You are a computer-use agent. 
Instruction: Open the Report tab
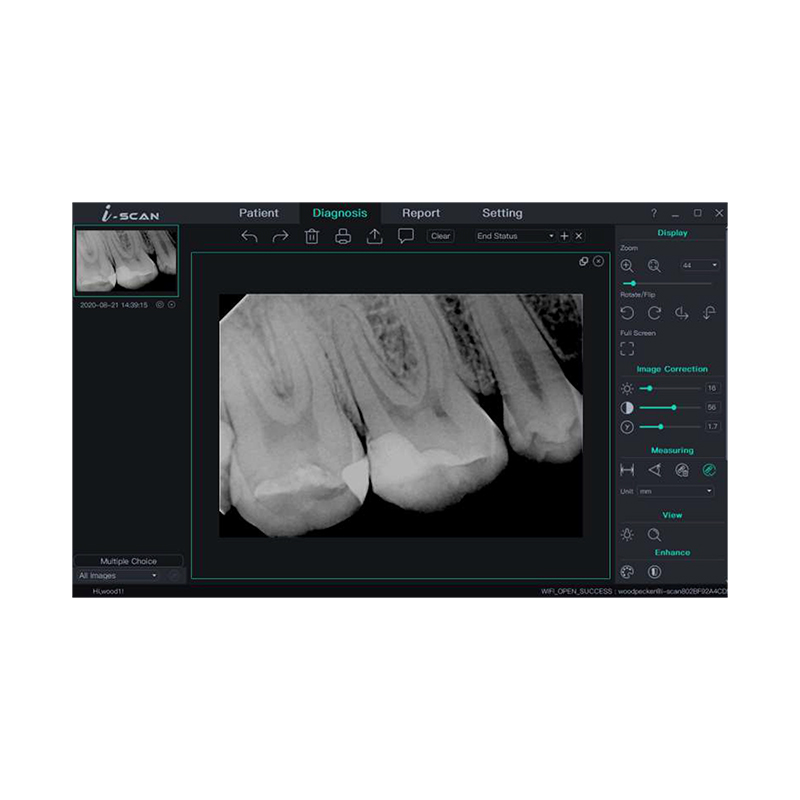(421, 213)
